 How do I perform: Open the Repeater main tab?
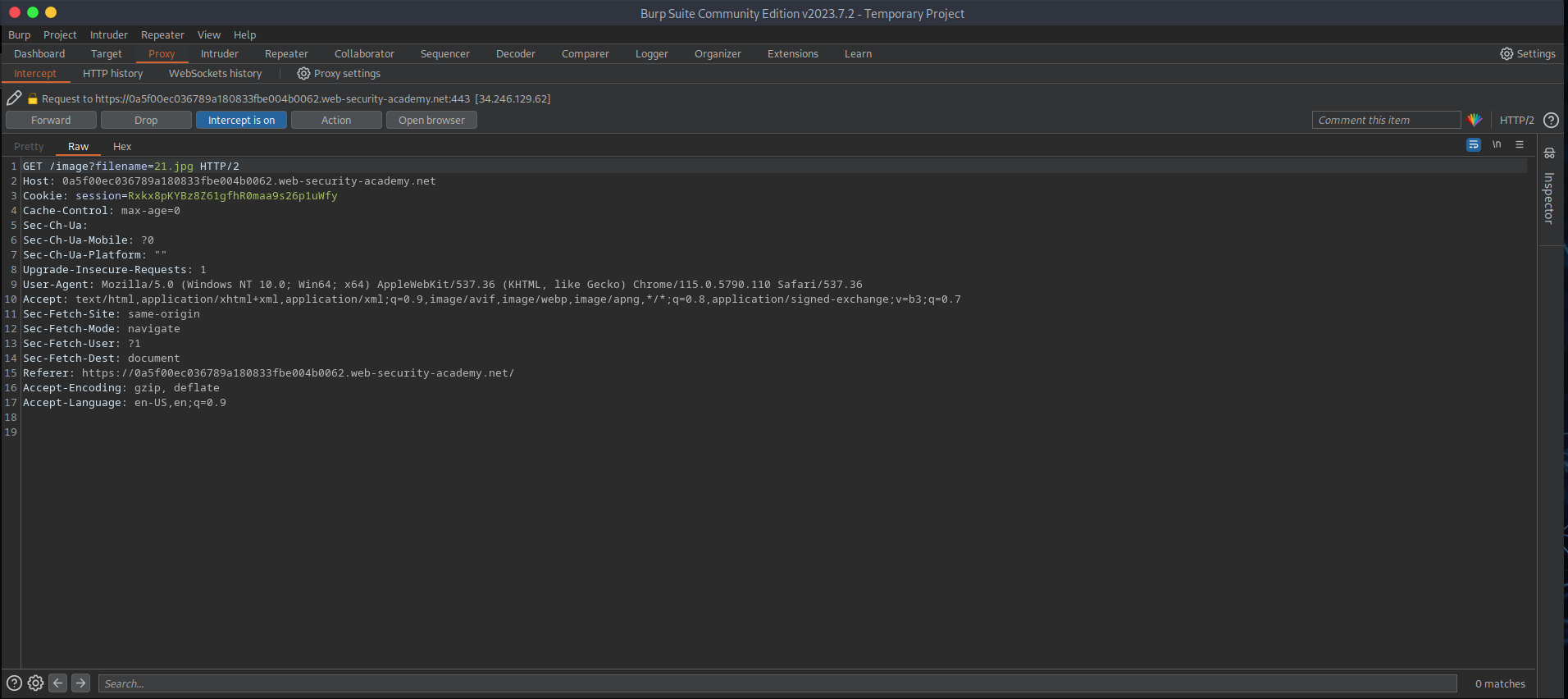click(286, 54)
